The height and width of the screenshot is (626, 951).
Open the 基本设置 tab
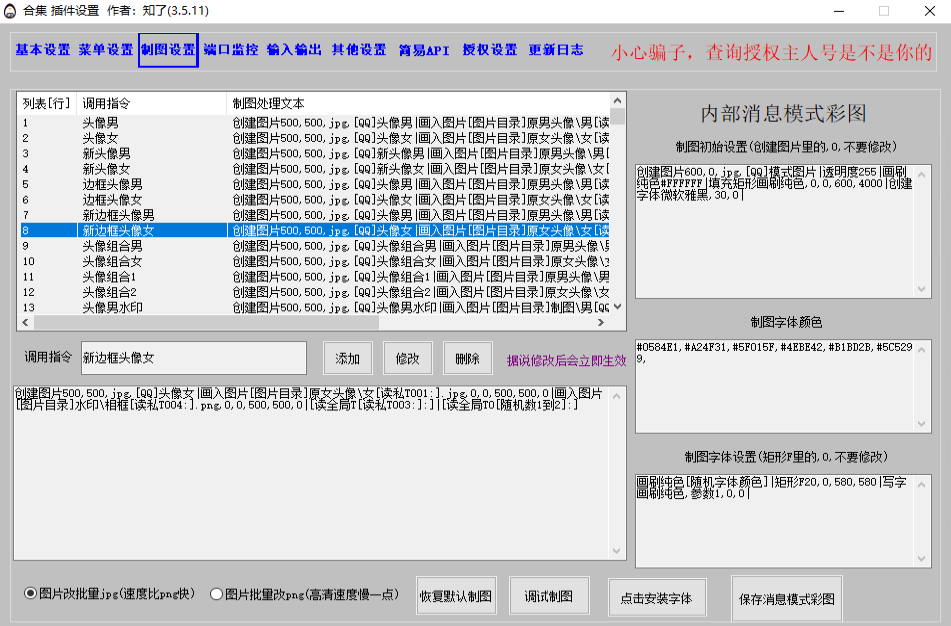43,50
